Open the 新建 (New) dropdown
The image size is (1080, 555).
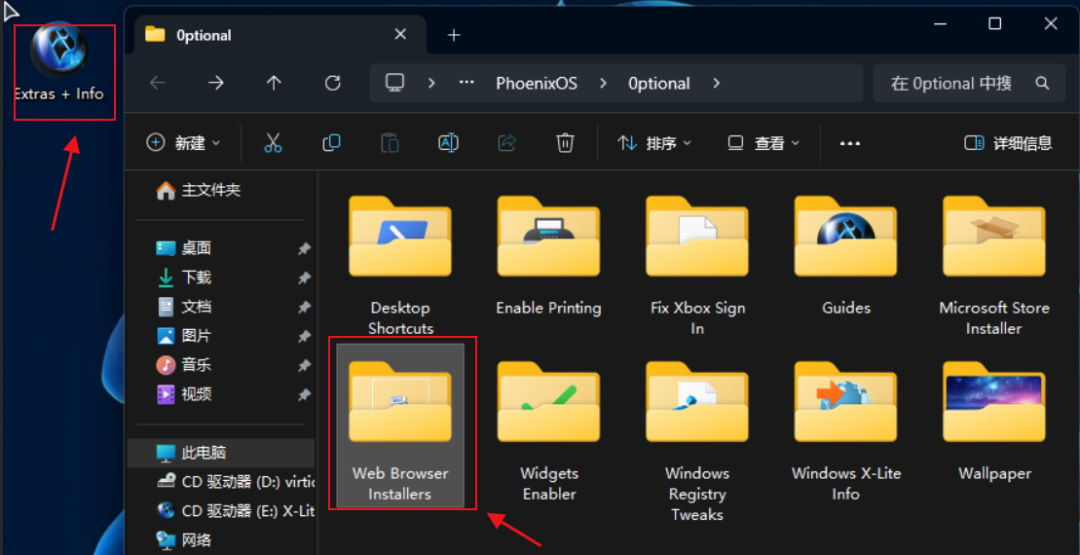183,143
